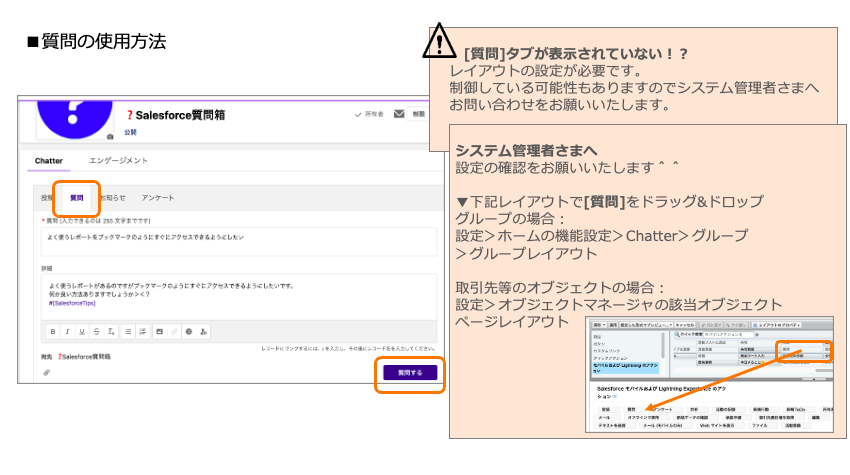Click the #[SalesforceTips] topic link
Image resolution: width=850 pixels, height=475 pixels.
72,303
